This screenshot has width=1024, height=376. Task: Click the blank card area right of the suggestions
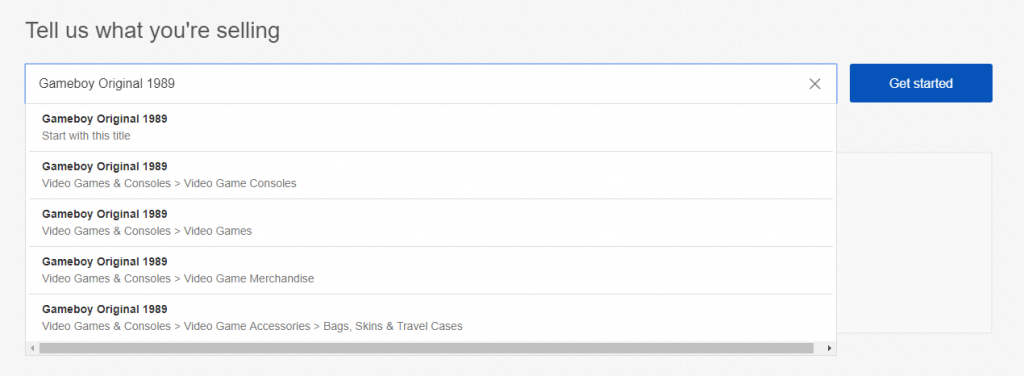point(913,242)
